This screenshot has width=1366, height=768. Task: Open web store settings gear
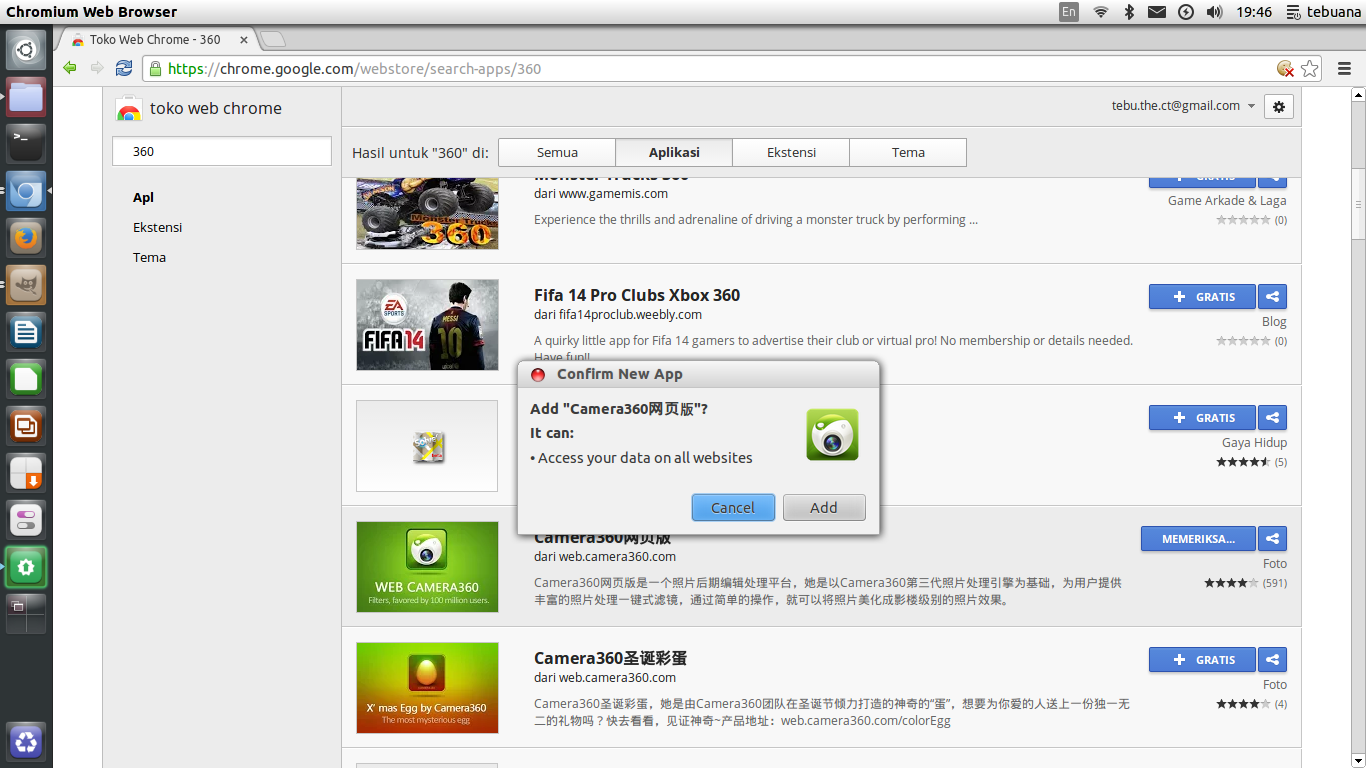tap(1279, 106)
